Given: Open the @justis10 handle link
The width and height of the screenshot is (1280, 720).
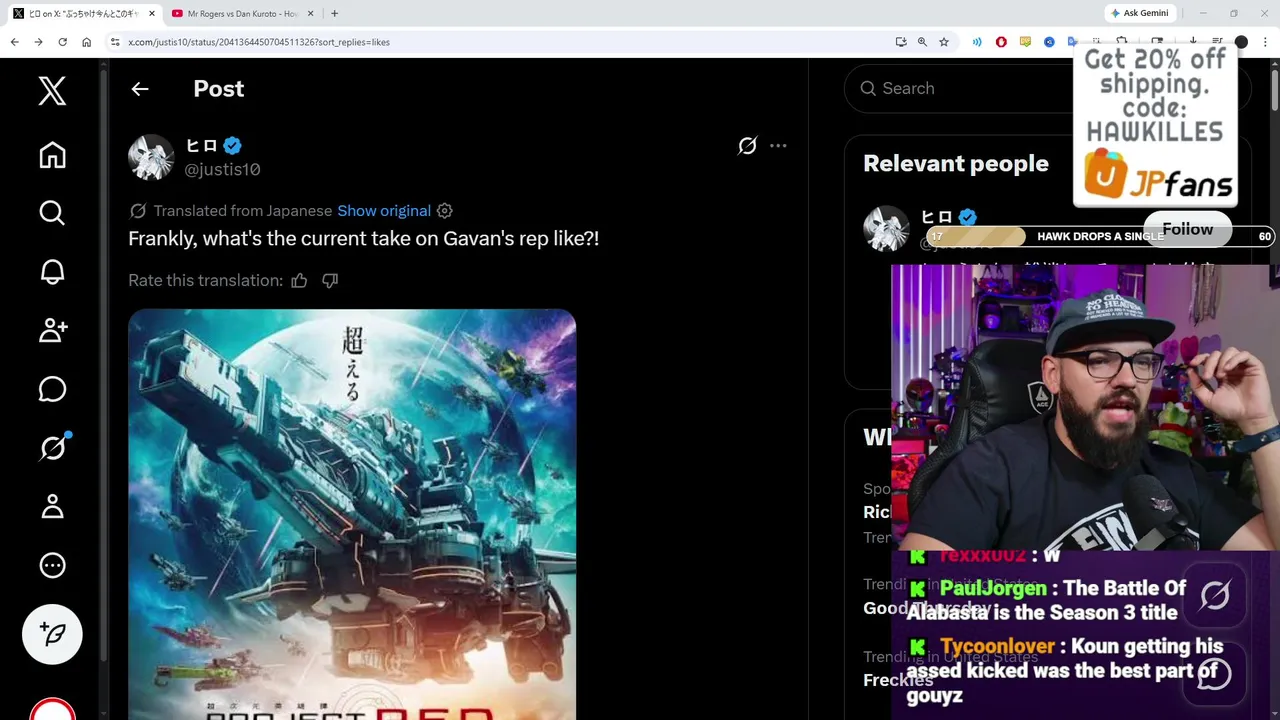Looking at the screenshot, I should click(x=222, y=170).
